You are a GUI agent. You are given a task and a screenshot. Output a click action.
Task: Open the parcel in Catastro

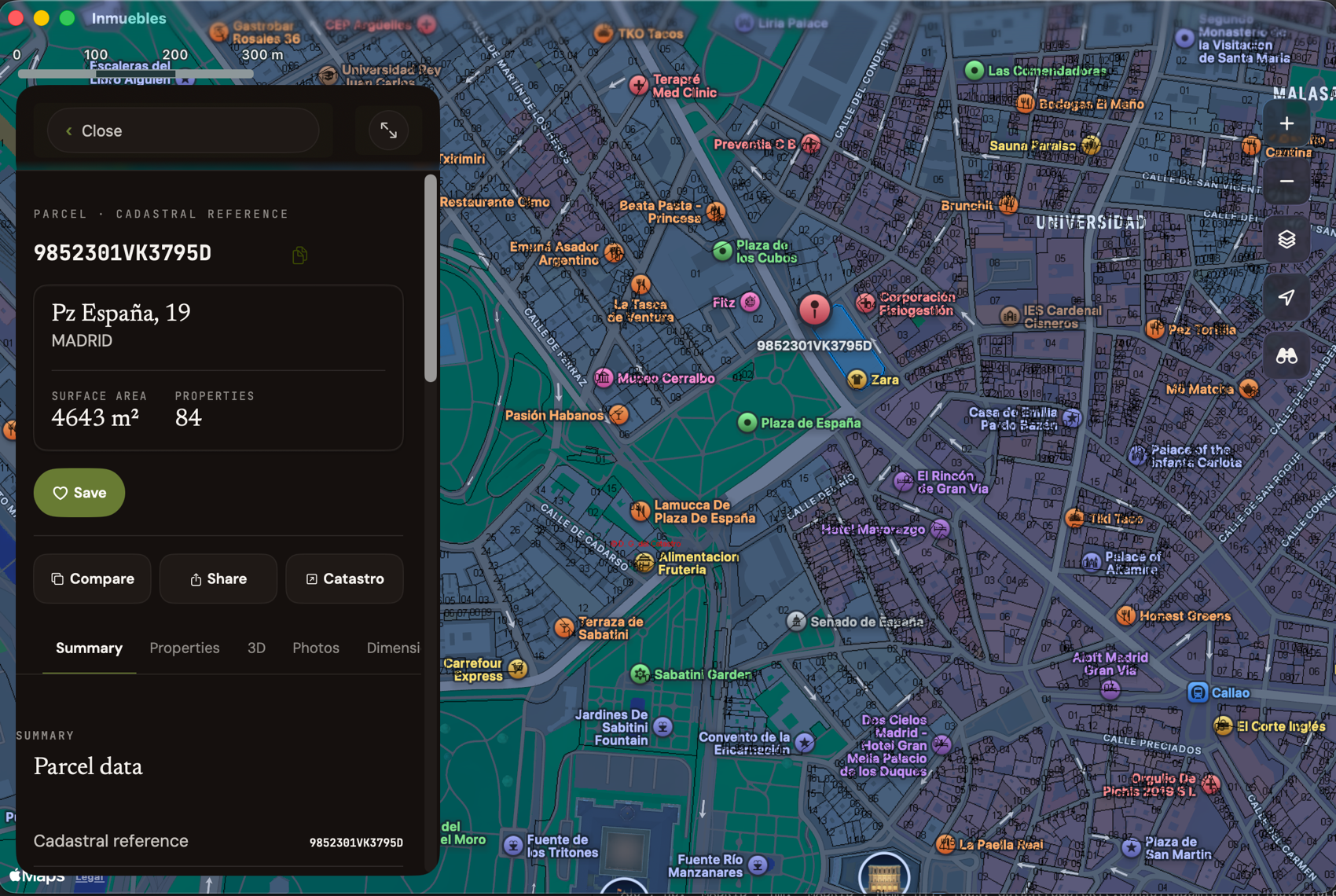(x=344, y=578)
